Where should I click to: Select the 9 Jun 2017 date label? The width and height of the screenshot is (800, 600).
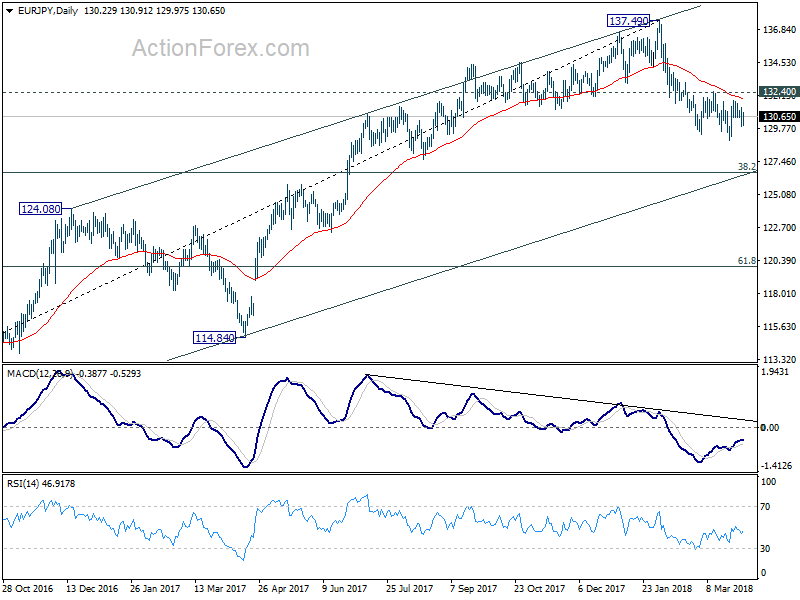(345, 589)
